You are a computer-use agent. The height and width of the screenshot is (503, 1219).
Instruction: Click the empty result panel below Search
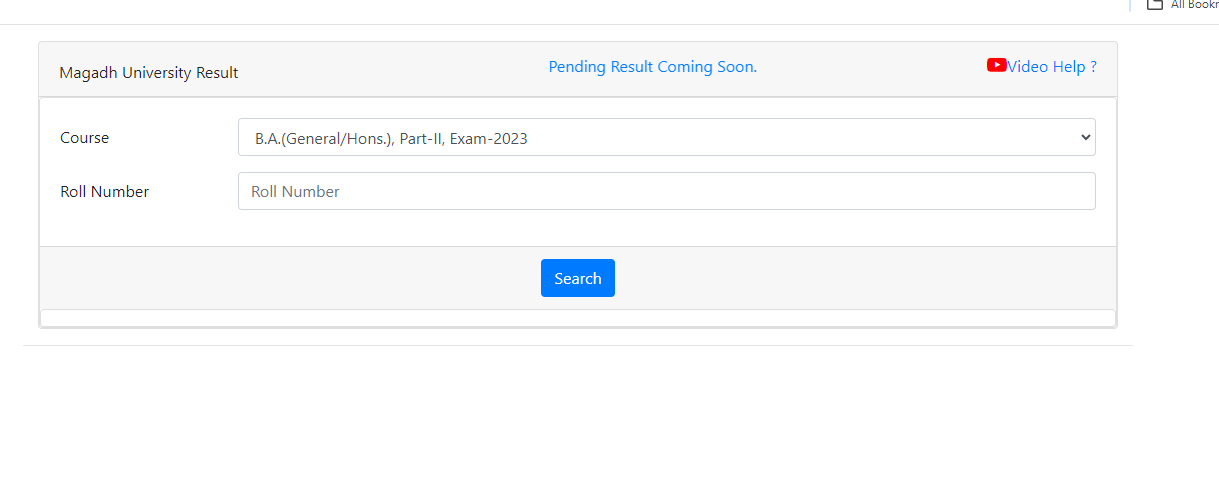coord(577,317)
